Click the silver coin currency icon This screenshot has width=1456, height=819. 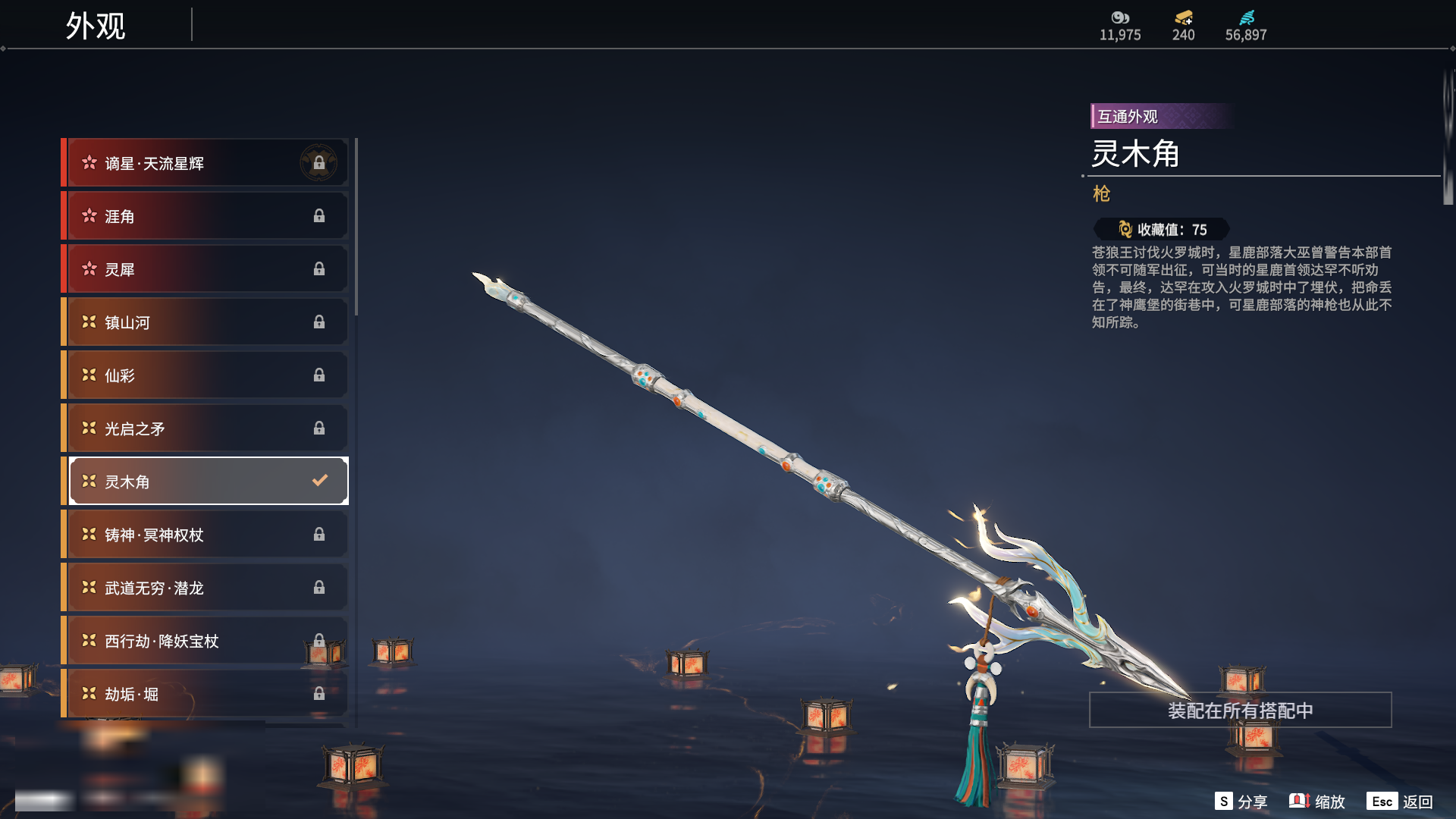click(x=1120, y=17)
